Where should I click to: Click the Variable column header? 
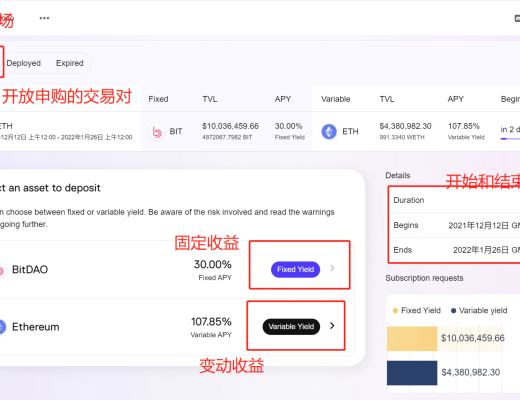coord(336,99)
